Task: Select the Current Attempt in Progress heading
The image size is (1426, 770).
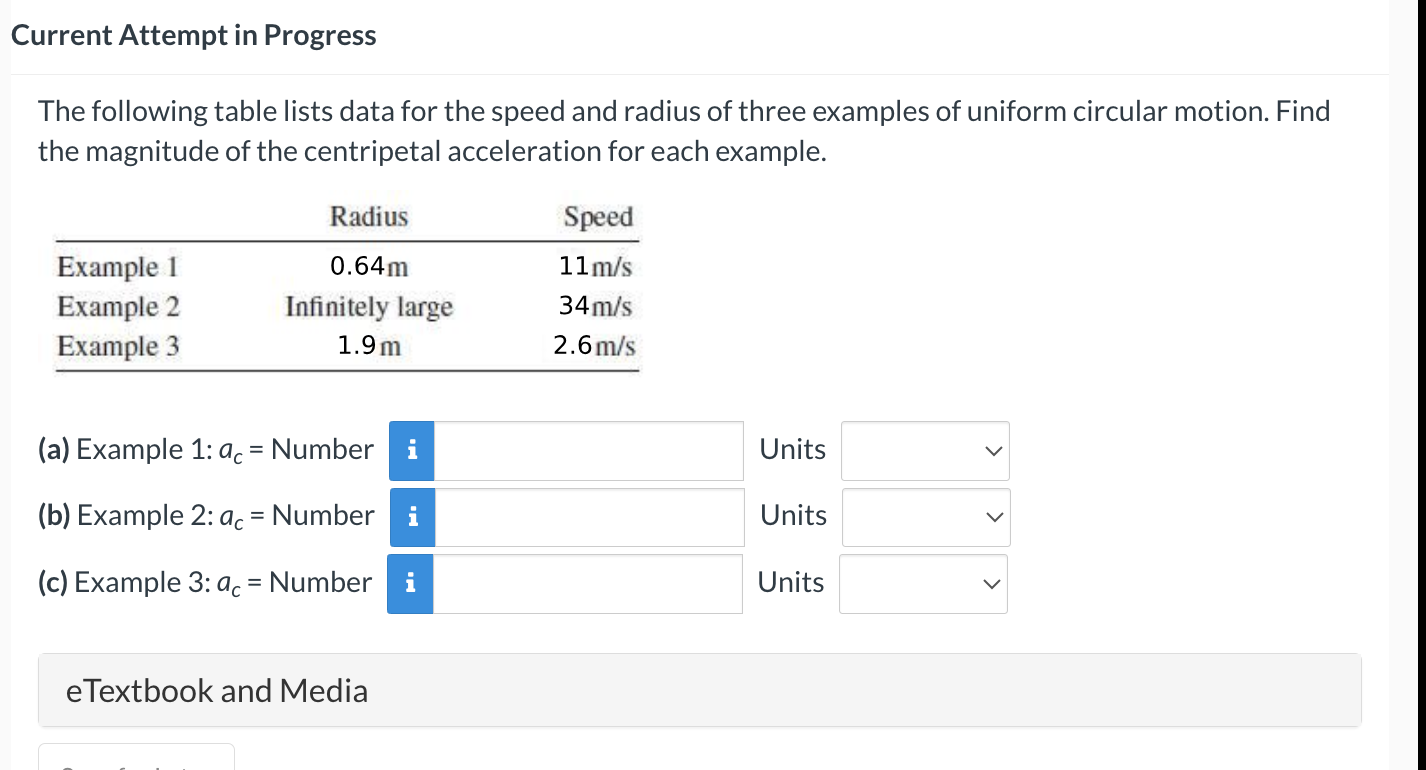Action: coord(193,34)
